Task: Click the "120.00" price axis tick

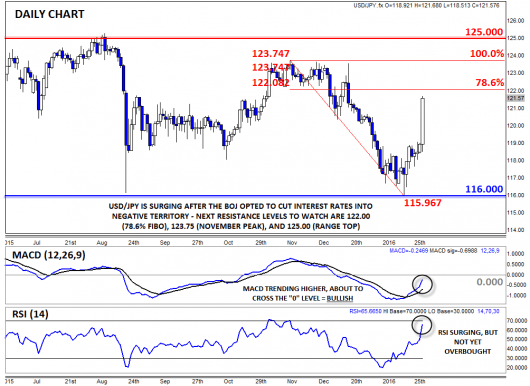Action: click(x=515, y=125)
